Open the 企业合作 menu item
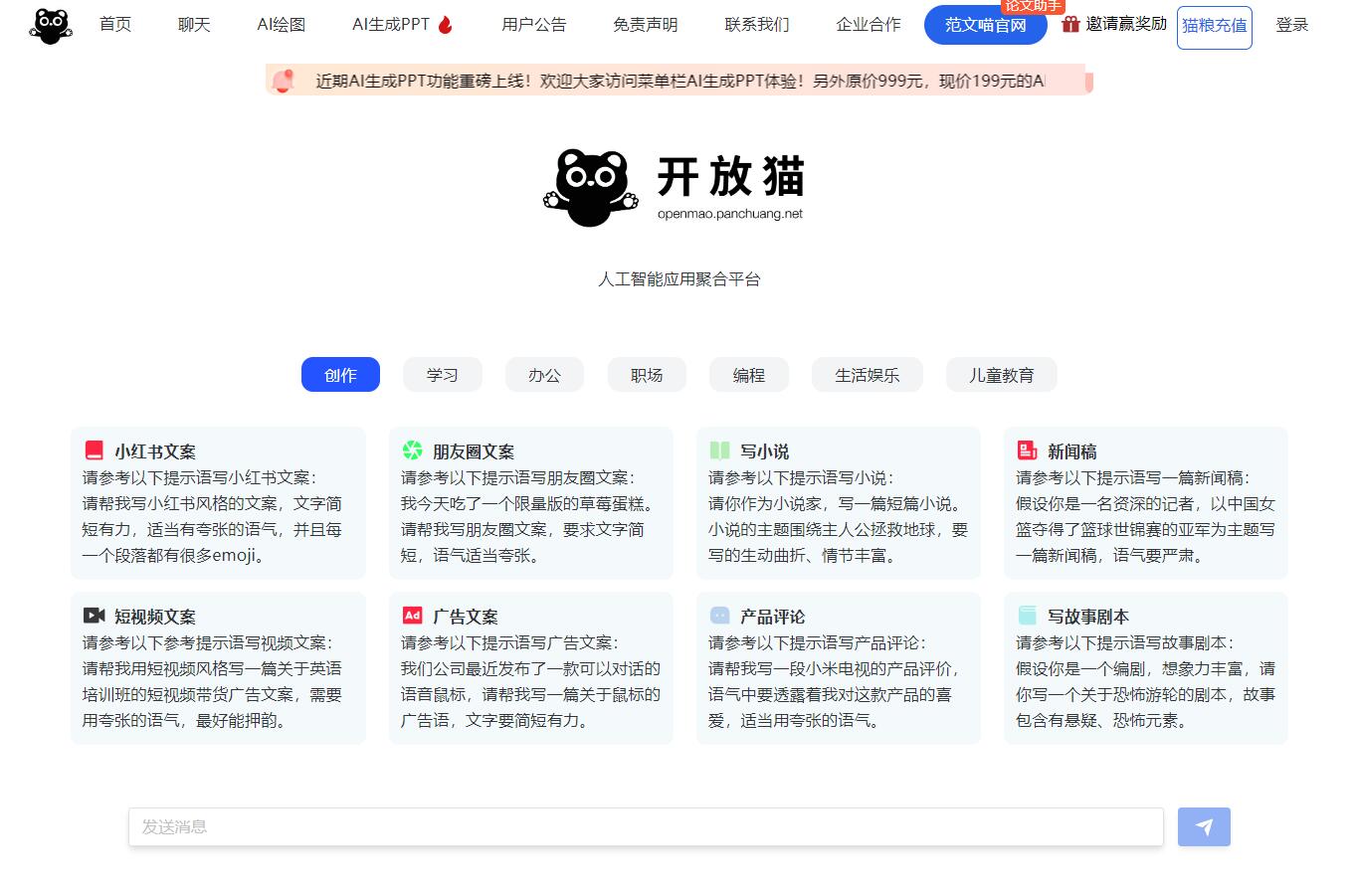This screenshot has height=896, width=1357. 869,25
